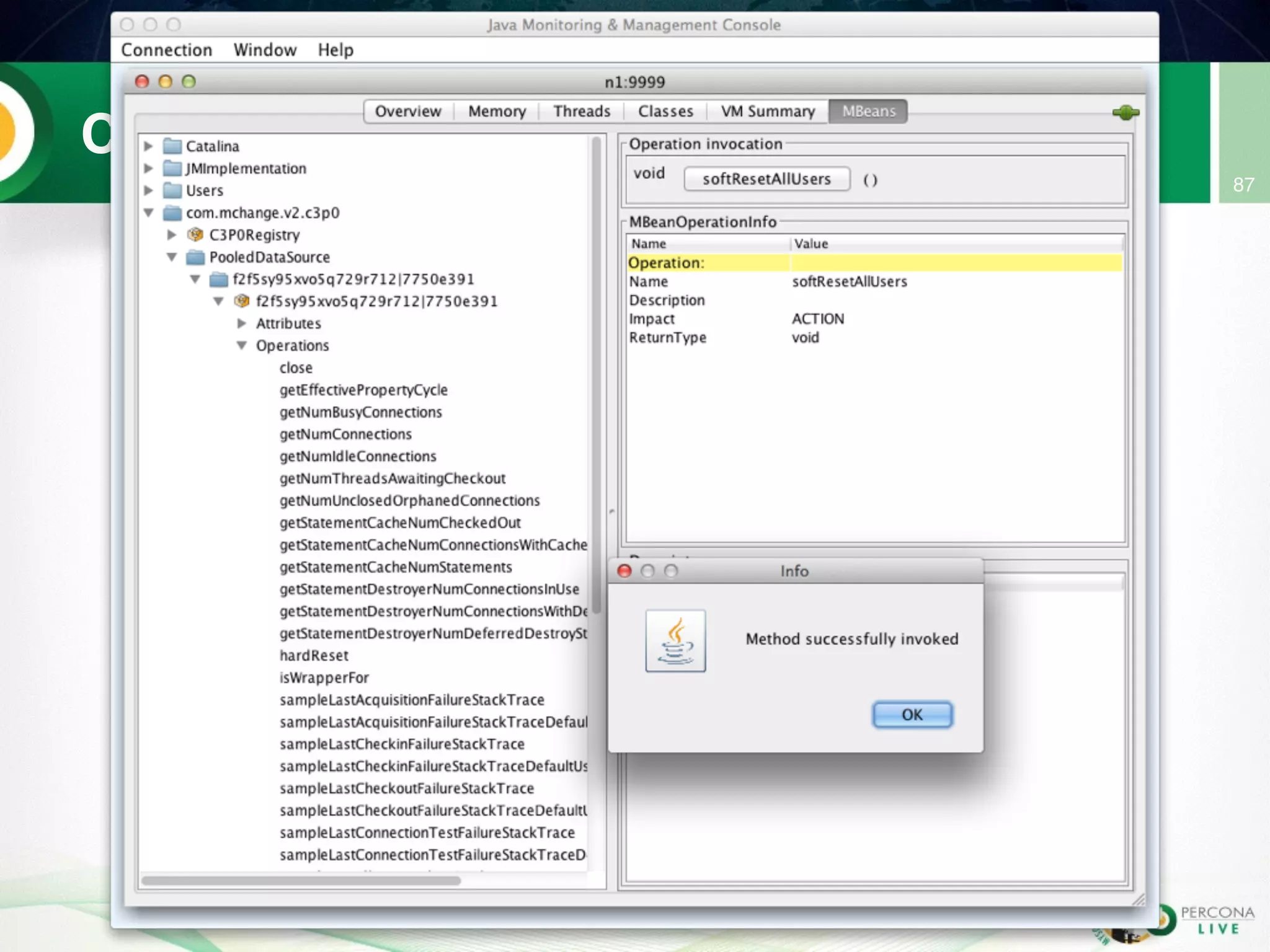Select getStatementCacheNumStatements operation
This screenshot has height=952, width=1270.
click(396, 567)
